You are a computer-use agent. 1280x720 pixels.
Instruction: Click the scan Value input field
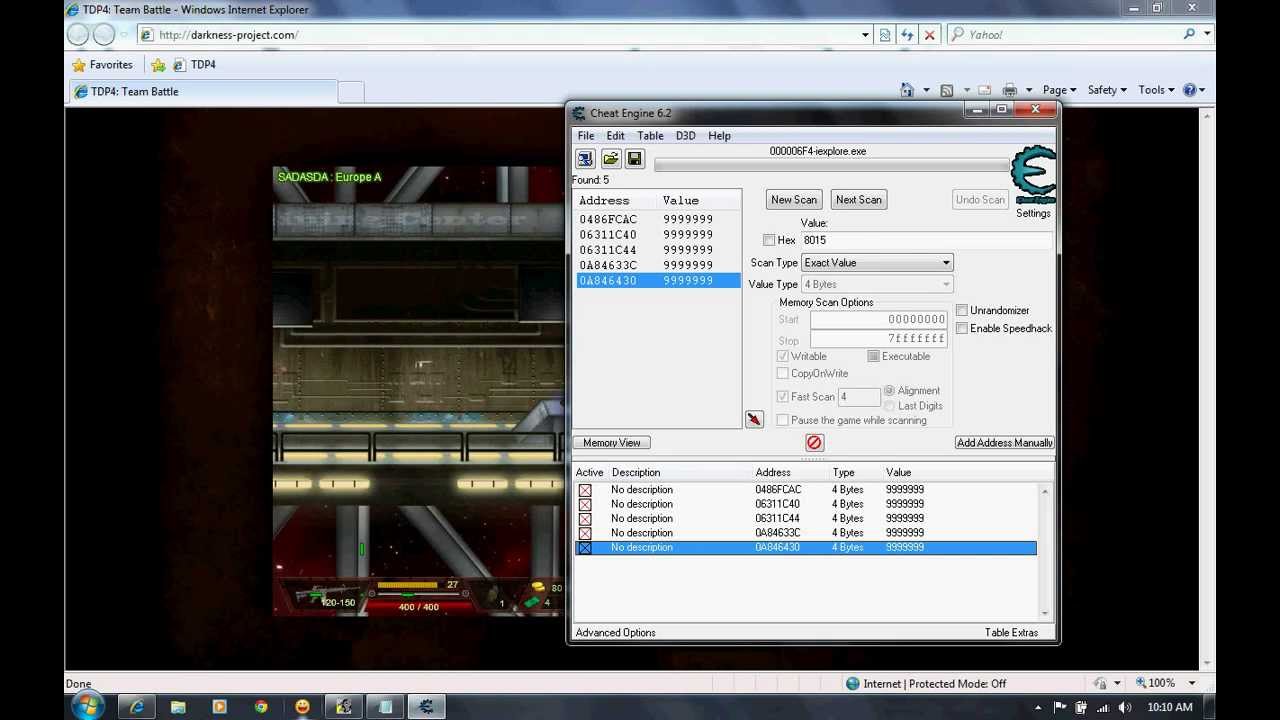924,240
